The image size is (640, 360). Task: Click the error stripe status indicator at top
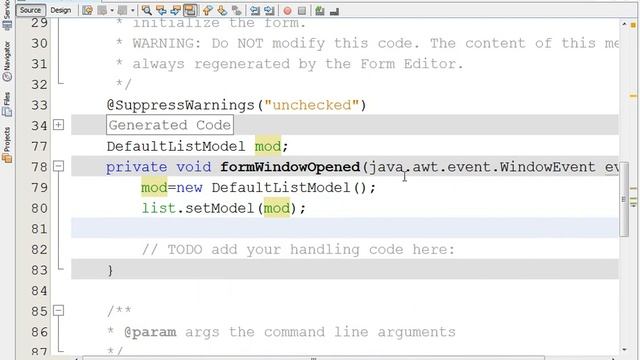coord(633,25)
